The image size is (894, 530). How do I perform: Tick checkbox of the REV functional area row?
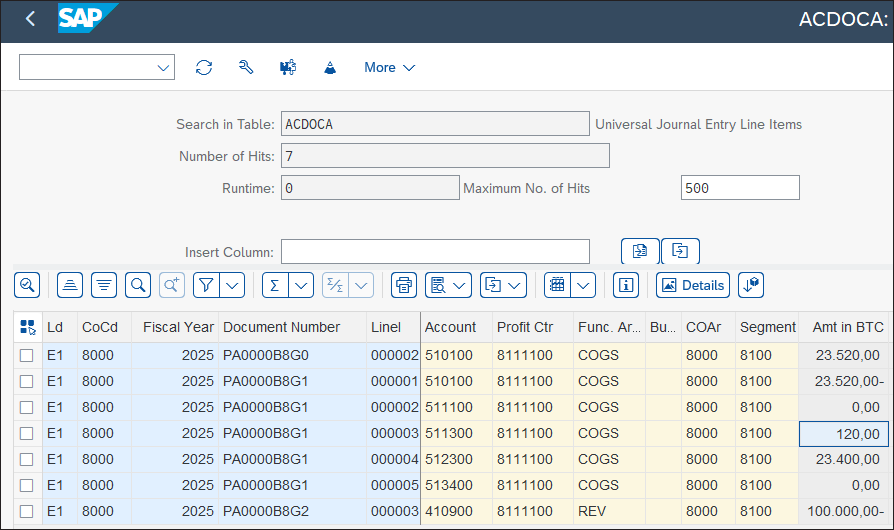point(27,511)
